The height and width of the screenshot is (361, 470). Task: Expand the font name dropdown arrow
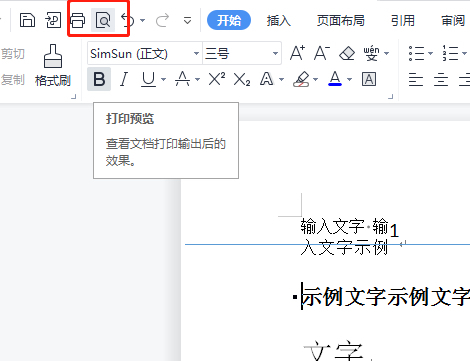coord(196,53)
